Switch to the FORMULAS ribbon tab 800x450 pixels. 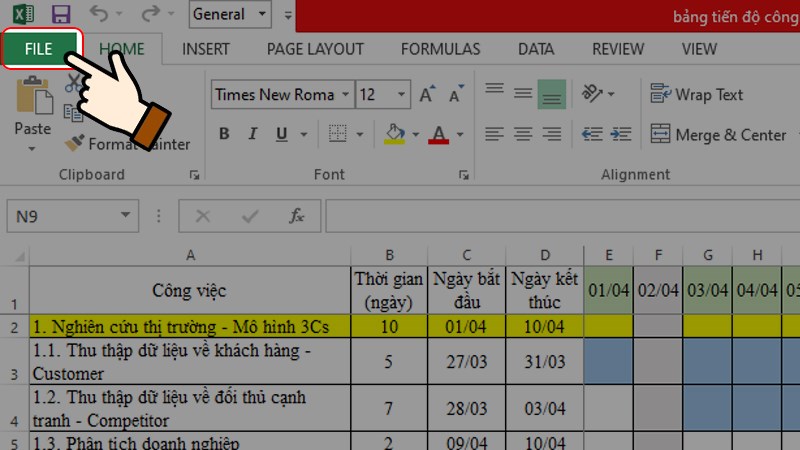tap(441, 49)
